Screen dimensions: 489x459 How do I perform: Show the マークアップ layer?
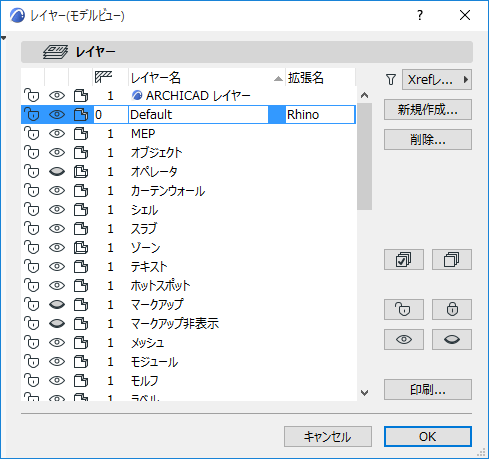[x=57, y=305]
